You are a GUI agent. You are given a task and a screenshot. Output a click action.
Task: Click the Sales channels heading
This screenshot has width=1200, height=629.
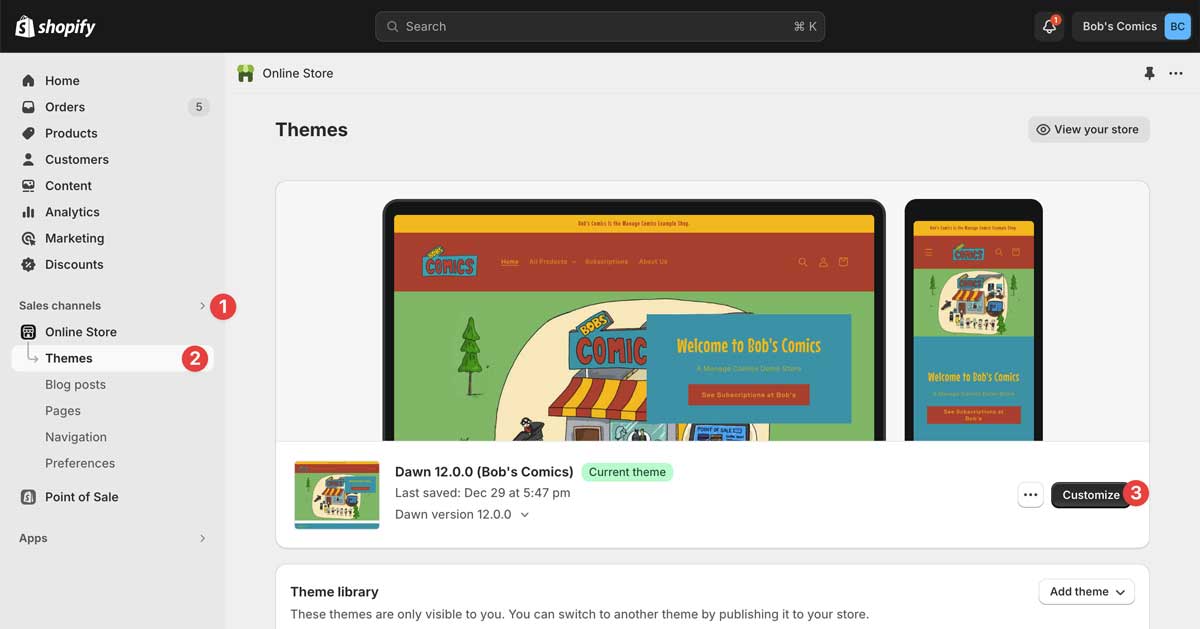click(60, 306)
